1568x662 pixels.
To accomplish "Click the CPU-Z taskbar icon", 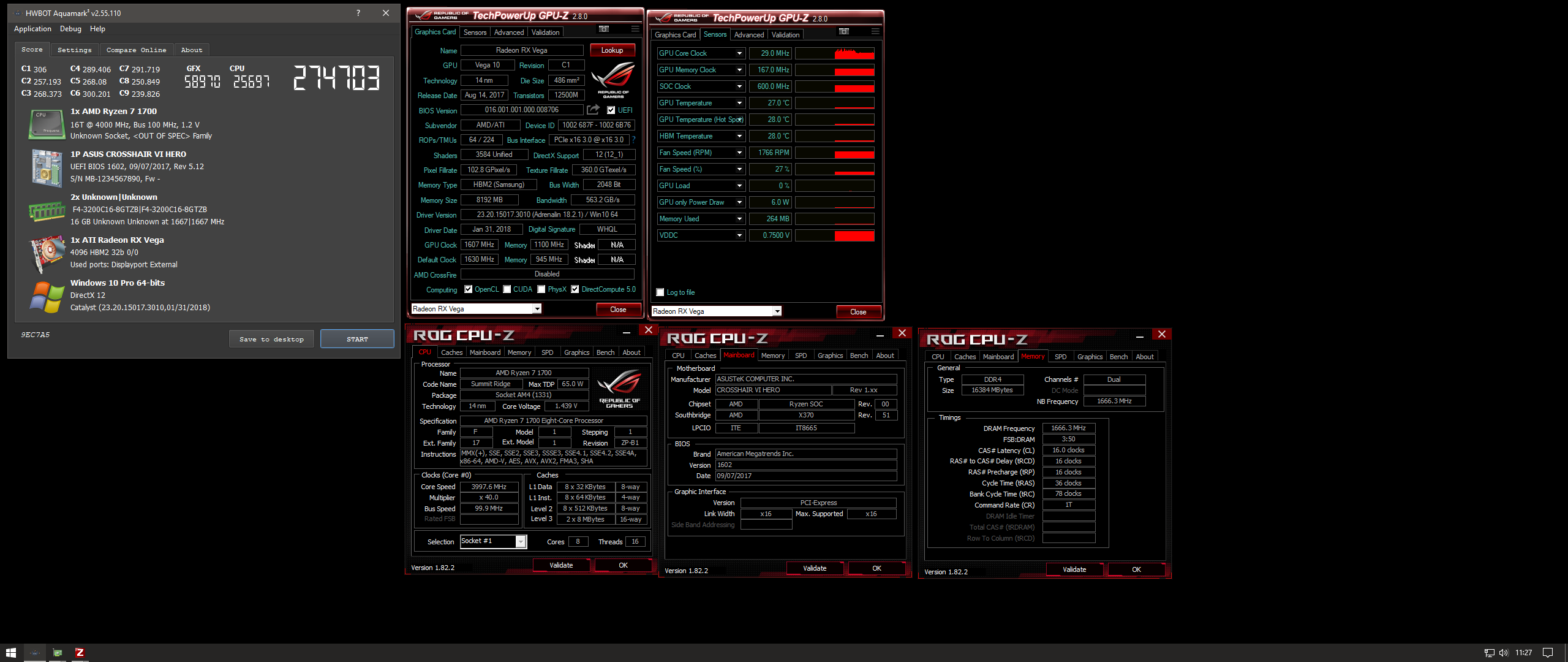I will (x=80, y=653).
